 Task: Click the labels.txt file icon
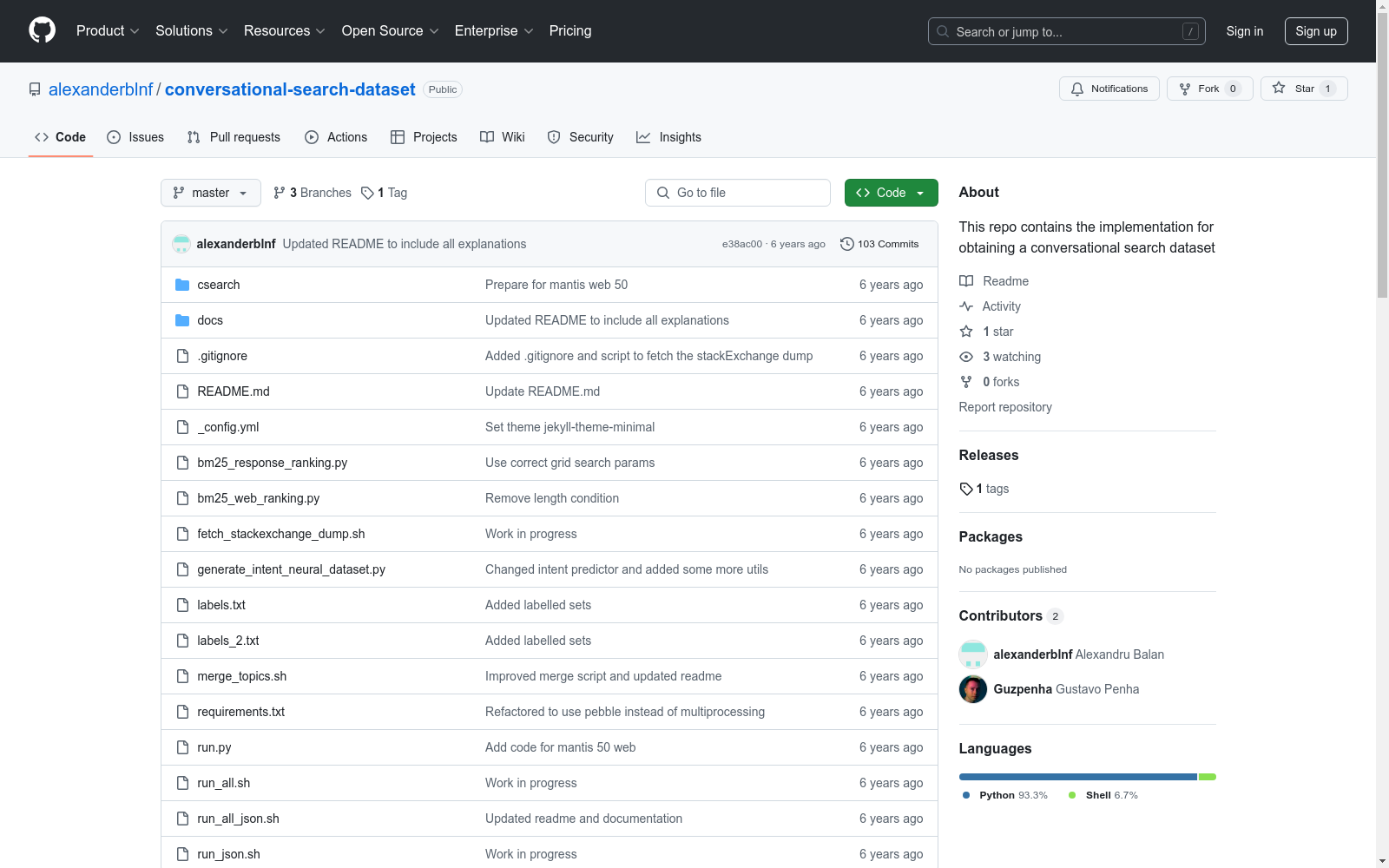click(182, 605)
